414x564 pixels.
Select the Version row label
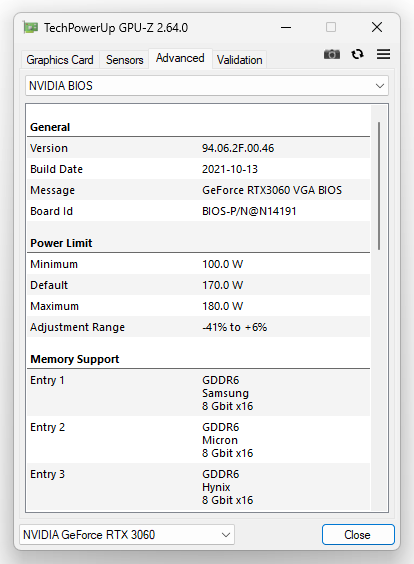click(49, 148)
